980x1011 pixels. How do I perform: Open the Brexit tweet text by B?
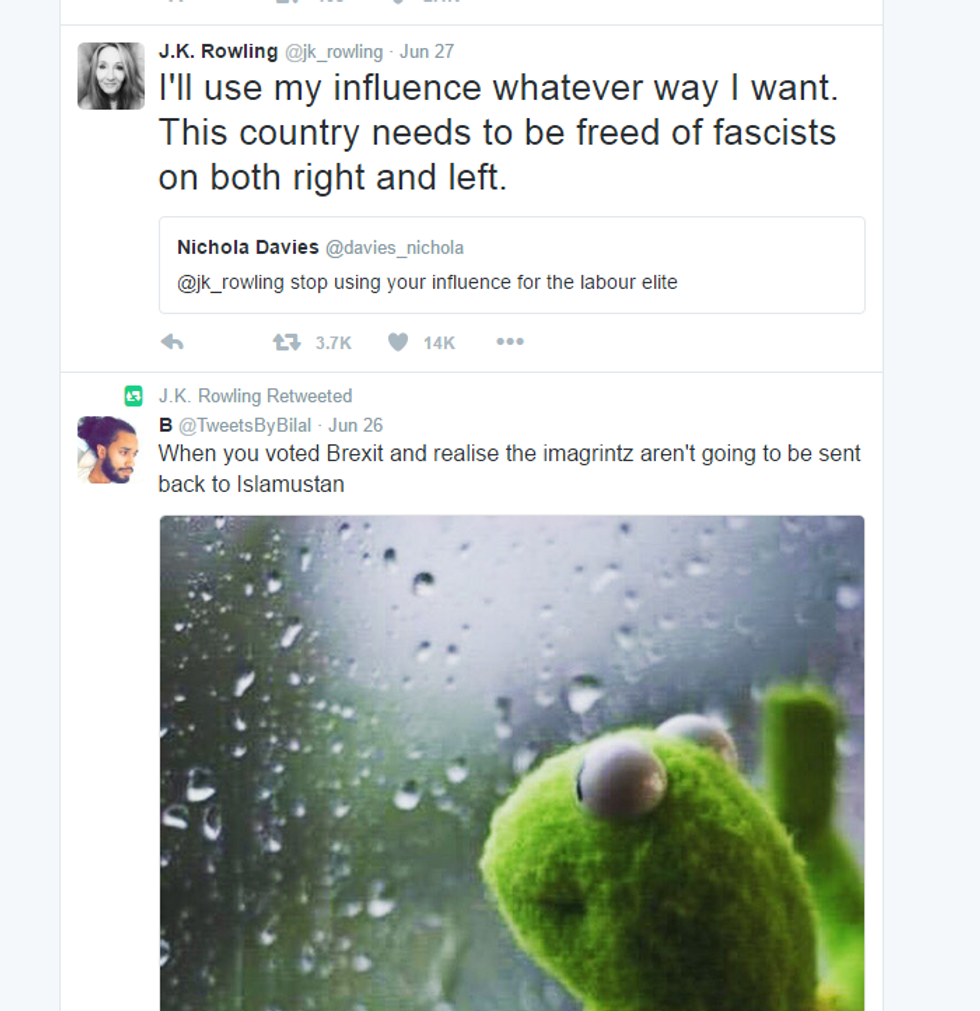(509, 469)
